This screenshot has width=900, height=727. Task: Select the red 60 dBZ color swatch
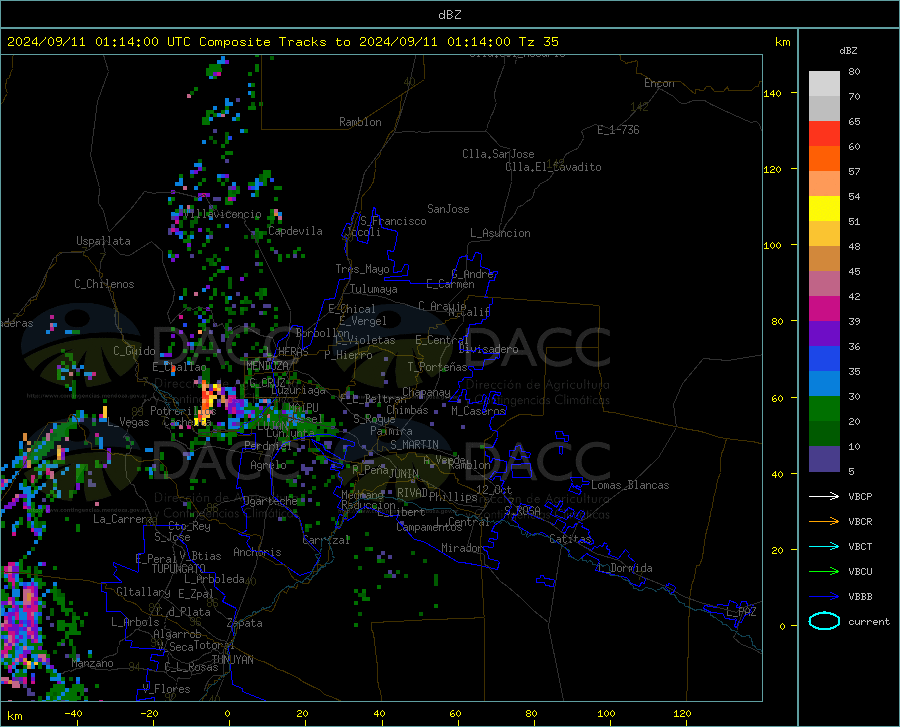coord(824,134)
